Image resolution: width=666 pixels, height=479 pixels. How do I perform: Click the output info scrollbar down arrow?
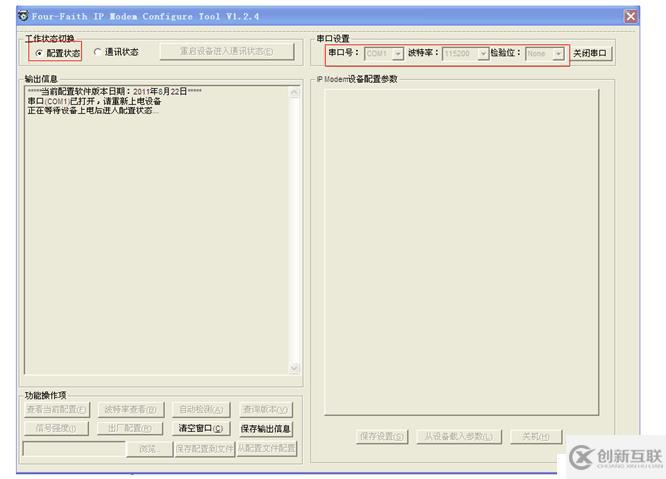click(x=294, y=368)
